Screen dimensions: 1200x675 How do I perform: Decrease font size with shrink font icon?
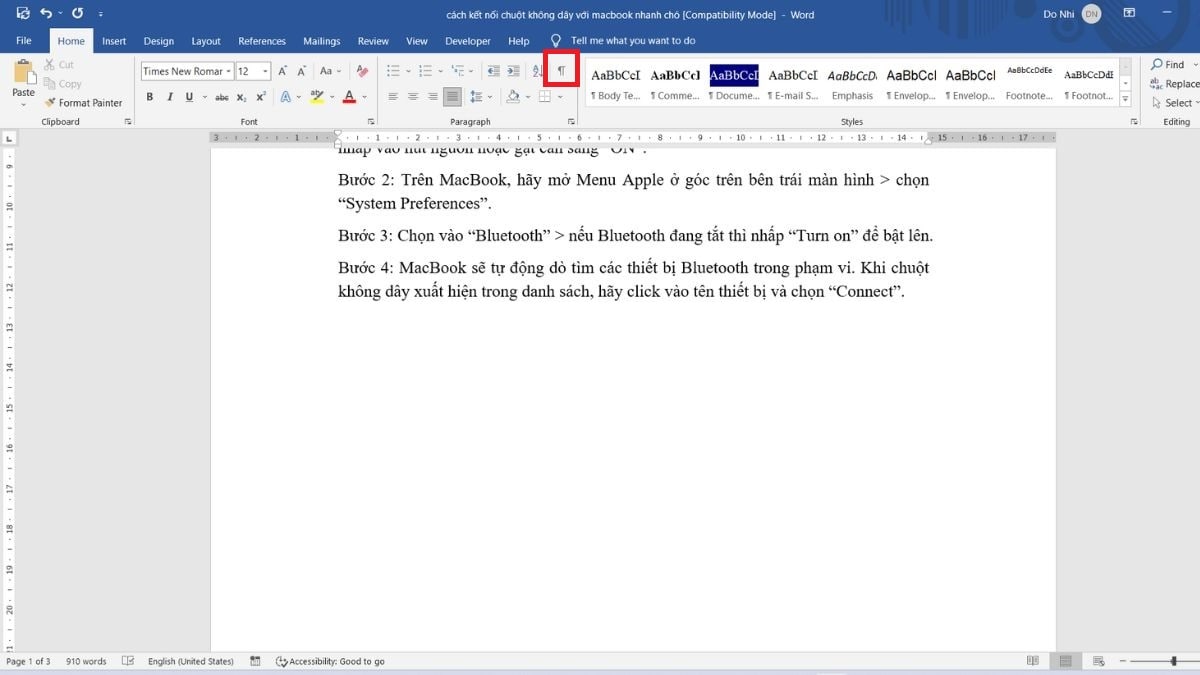[302, 71]
